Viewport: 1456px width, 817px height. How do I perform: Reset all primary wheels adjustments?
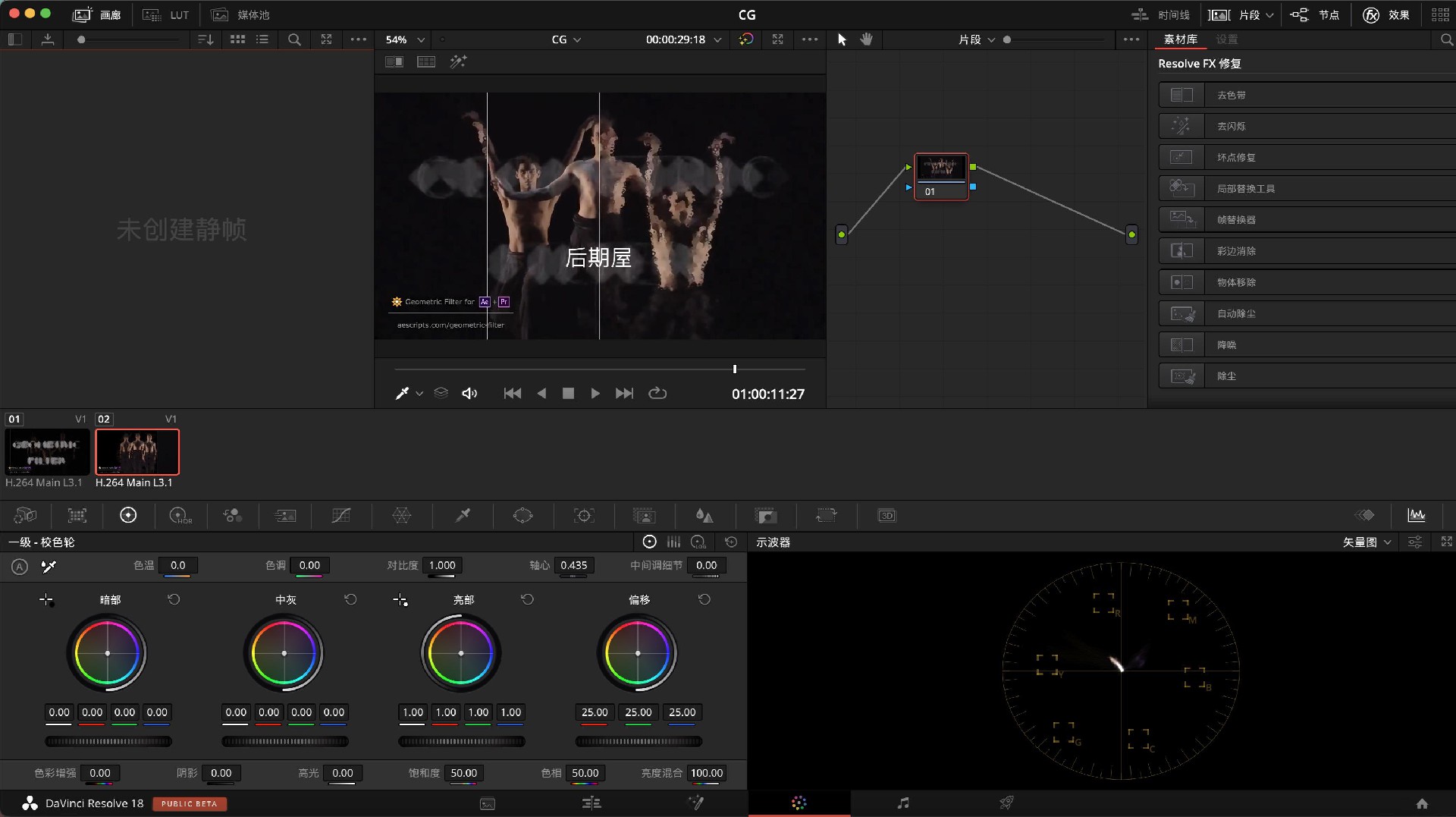(731, 542)
